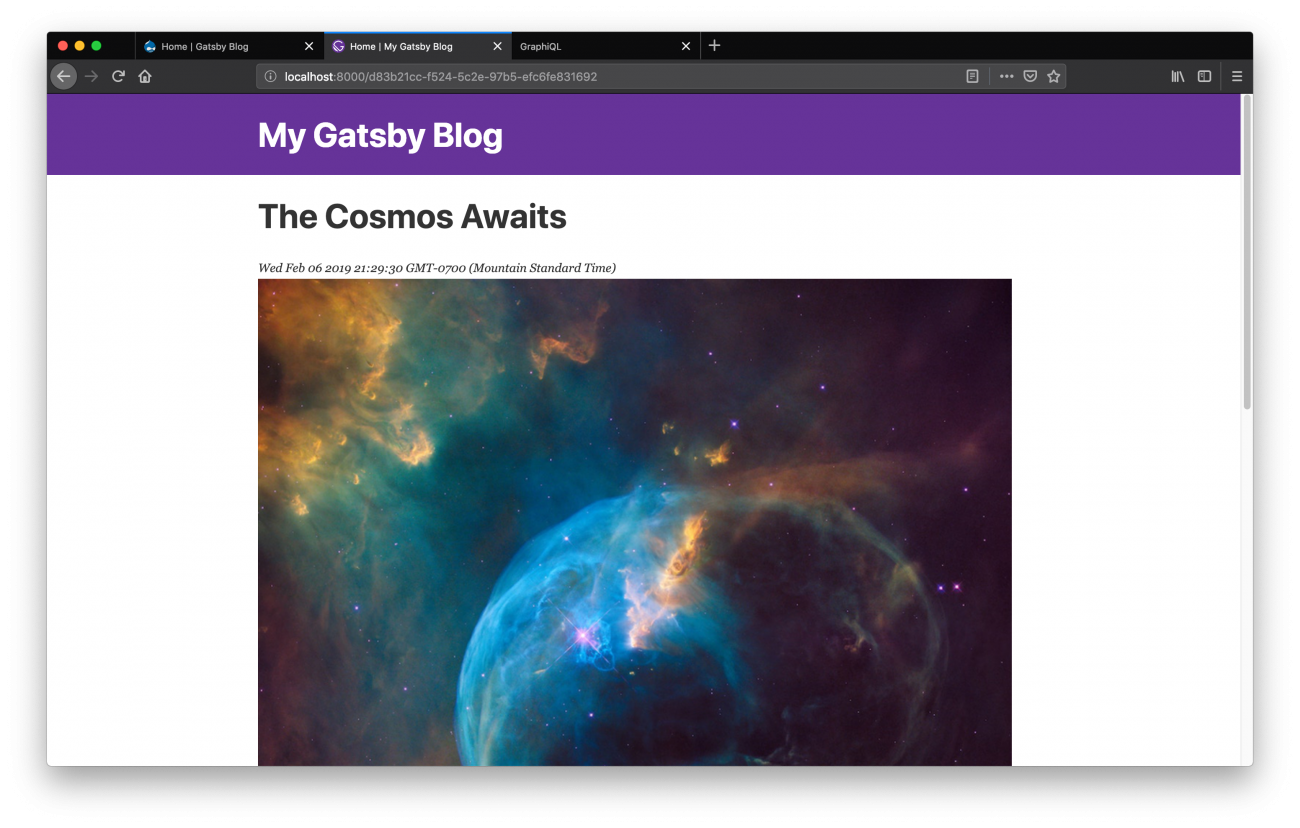The image size is (1300, 828).
Task: Switch to the GraphiQL tab
Action: [x=605, y=46]
